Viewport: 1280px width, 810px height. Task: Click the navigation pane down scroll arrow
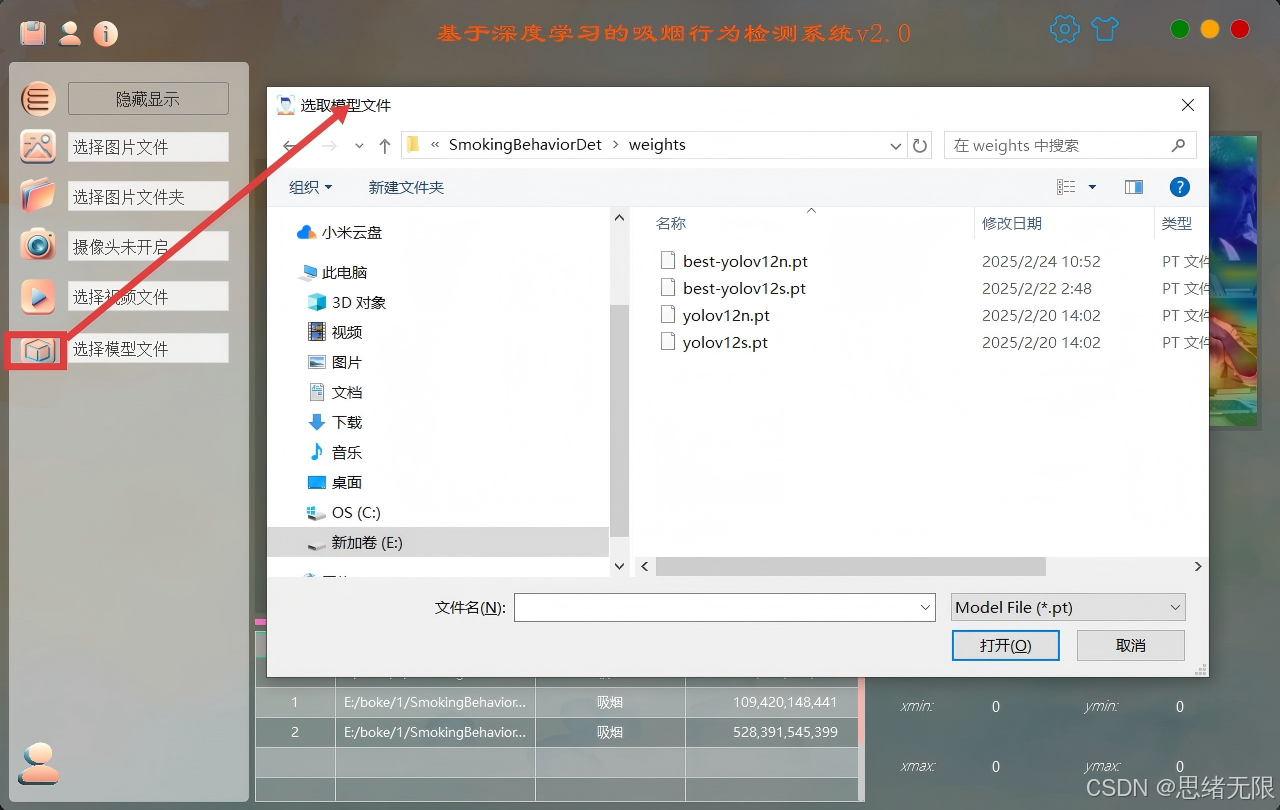(x=619, y=566)
